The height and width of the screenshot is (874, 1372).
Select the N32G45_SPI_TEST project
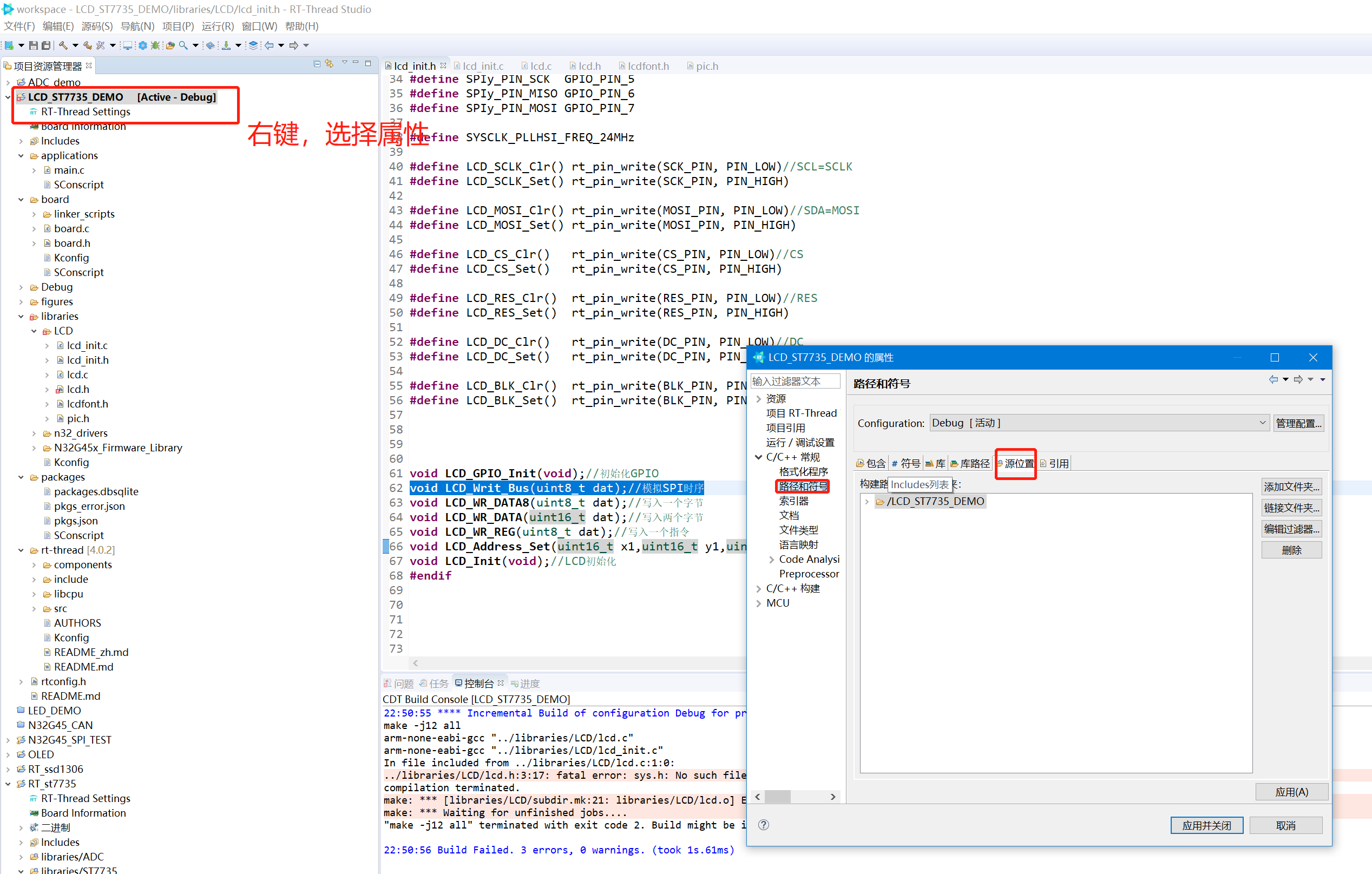69,740
